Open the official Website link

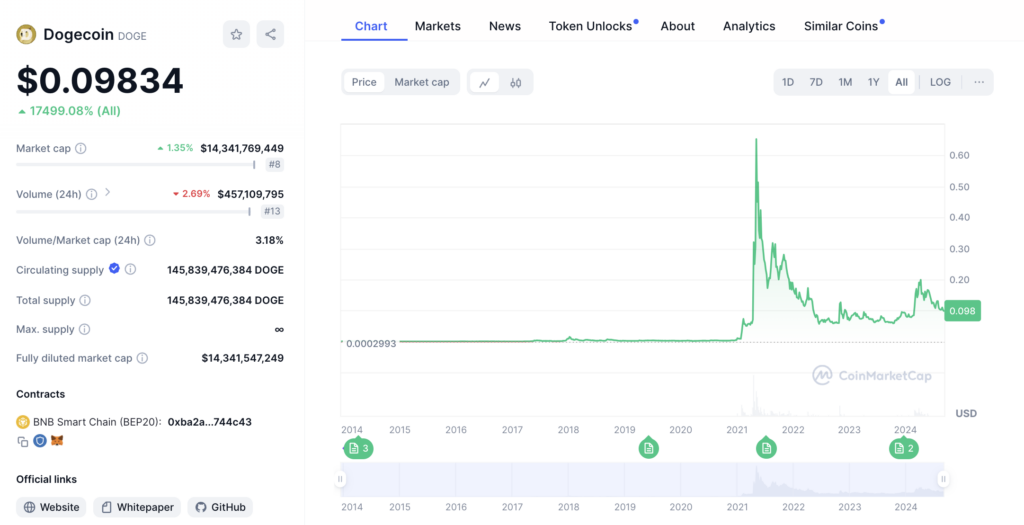click(x=51, y=507)
